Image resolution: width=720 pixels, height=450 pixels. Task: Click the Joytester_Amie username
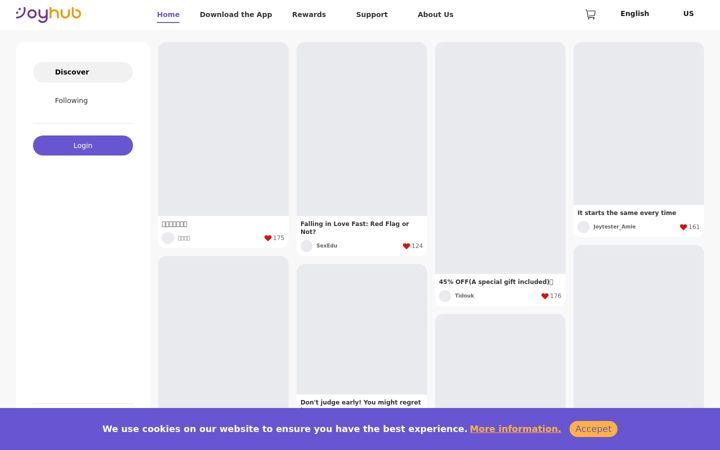[x=614, y=227]
